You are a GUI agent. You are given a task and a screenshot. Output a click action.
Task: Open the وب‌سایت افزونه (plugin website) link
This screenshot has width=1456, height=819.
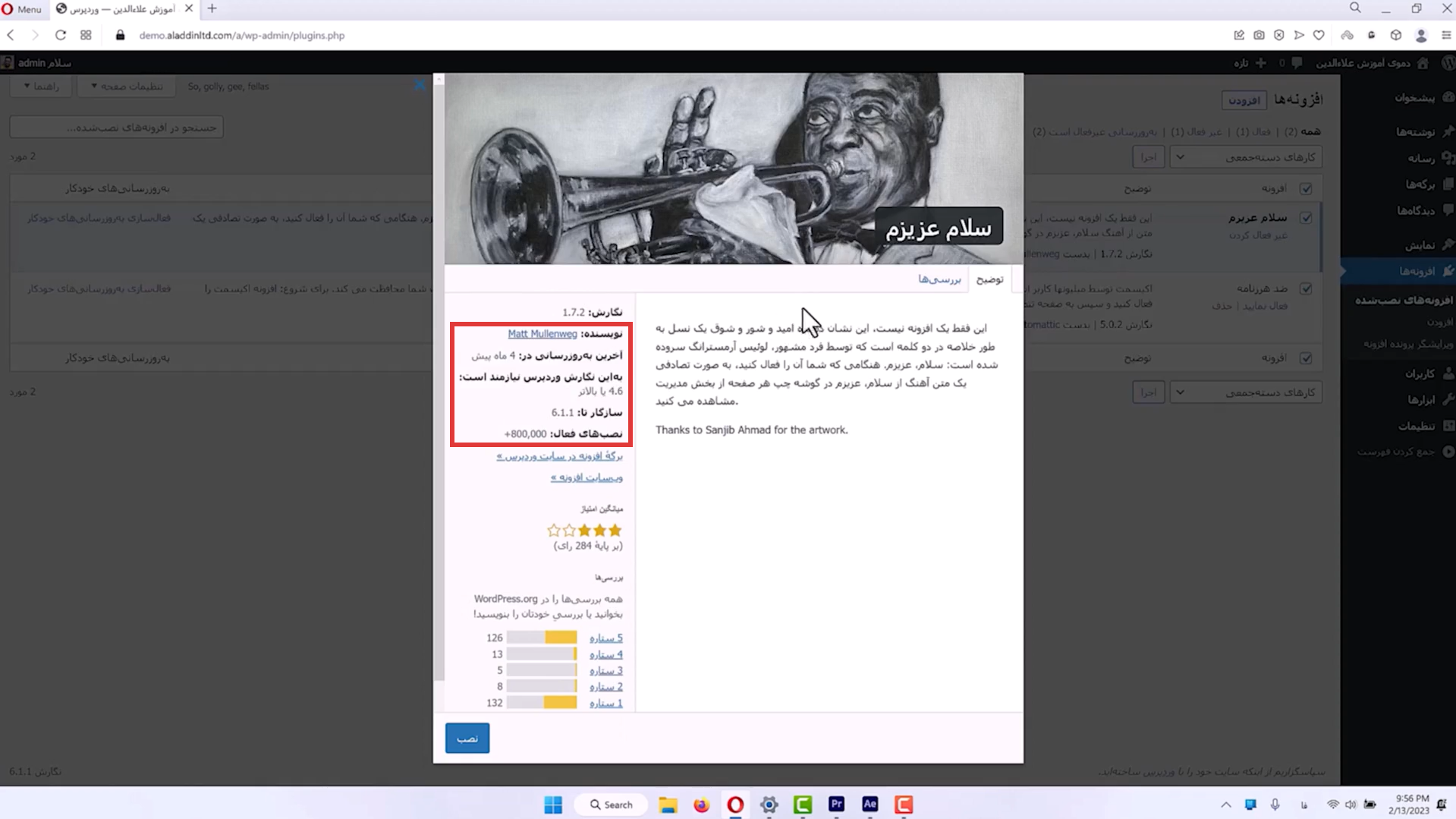coord(586,477)
